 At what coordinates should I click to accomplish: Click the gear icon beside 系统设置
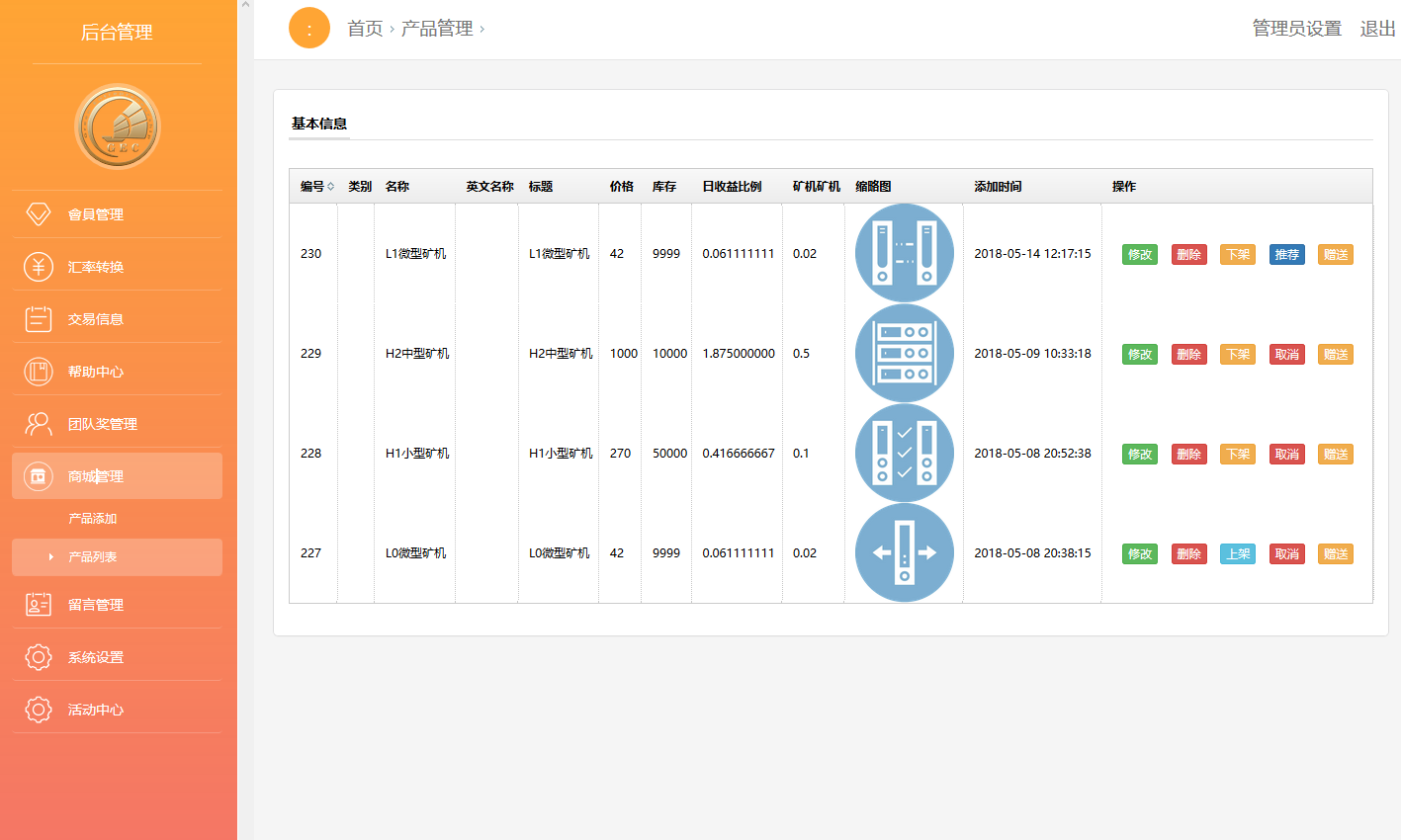38,657
